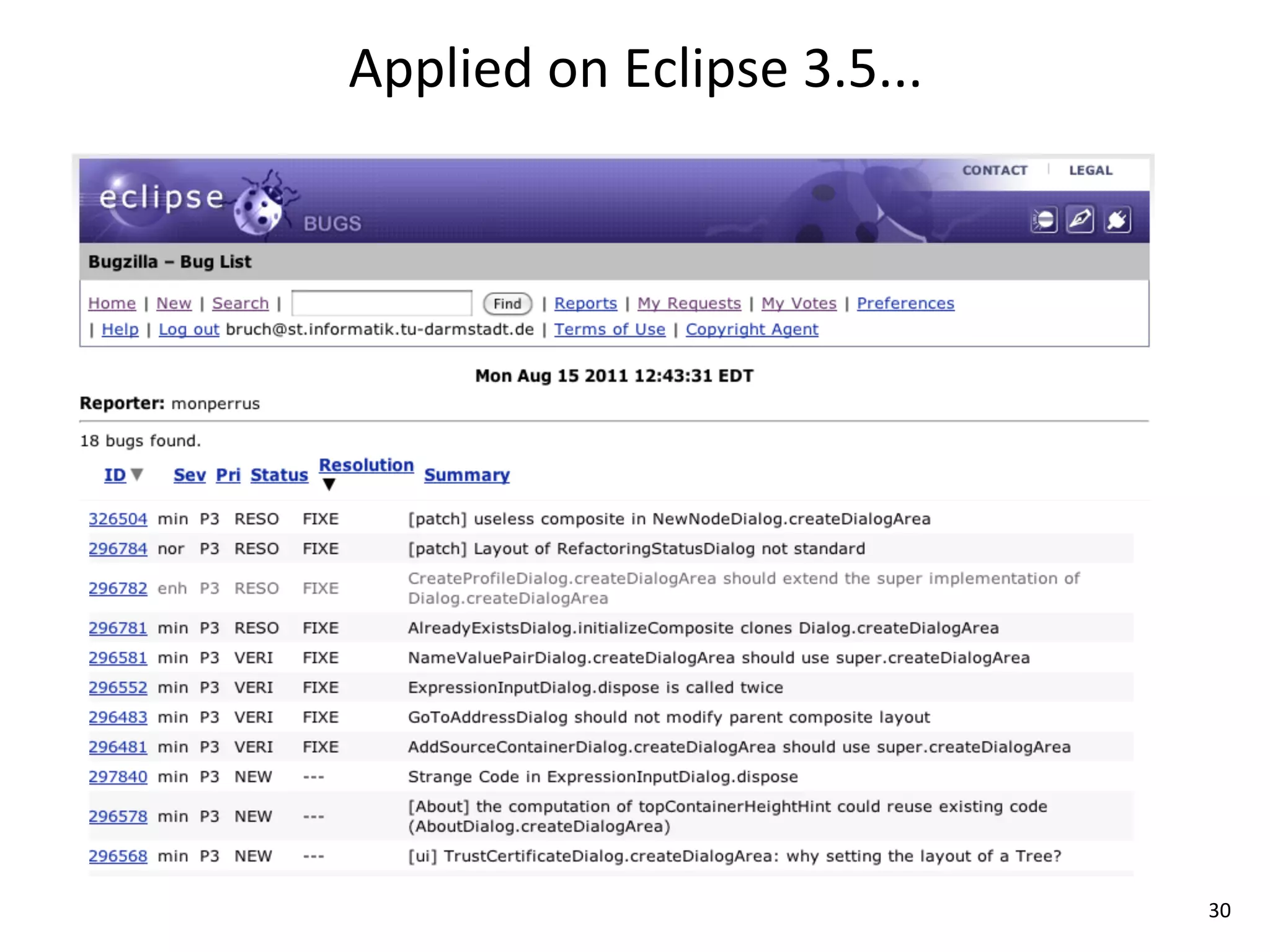This screenshot has width=1270, height=952.
Task: Open the Reports link
Action: [x=585, y=303]
